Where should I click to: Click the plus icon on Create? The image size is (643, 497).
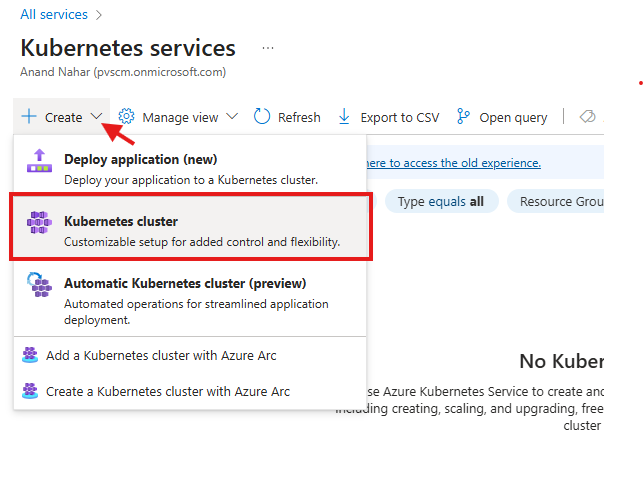coord(29,117)
